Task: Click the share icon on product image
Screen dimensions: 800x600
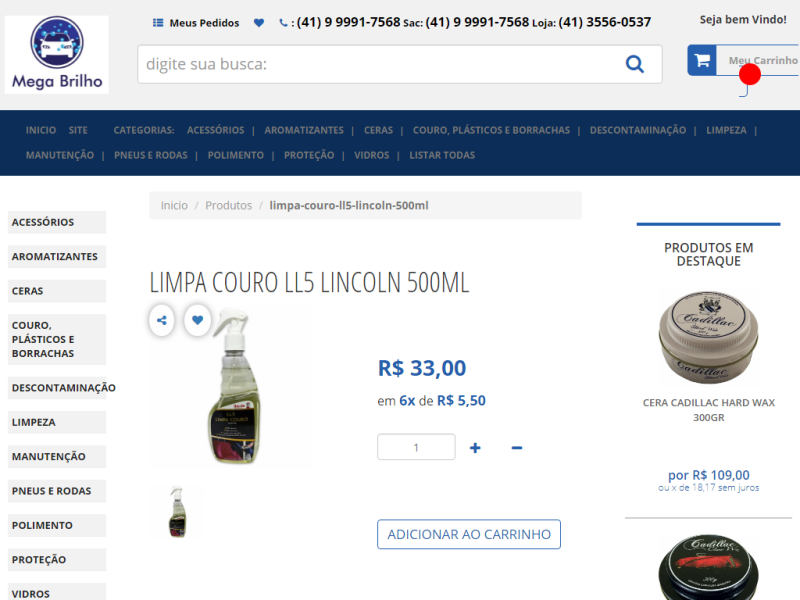Action: [x=162, y=320]
